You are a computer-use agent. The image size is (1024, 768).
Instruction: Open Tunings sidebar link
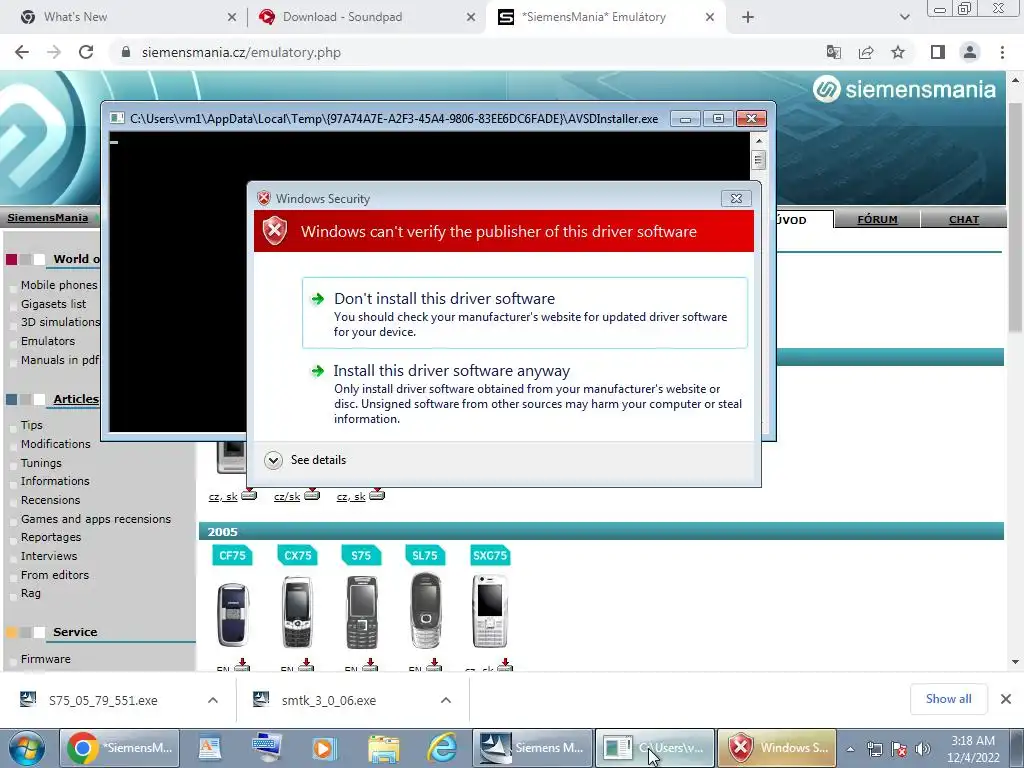(x=41, y=462)
